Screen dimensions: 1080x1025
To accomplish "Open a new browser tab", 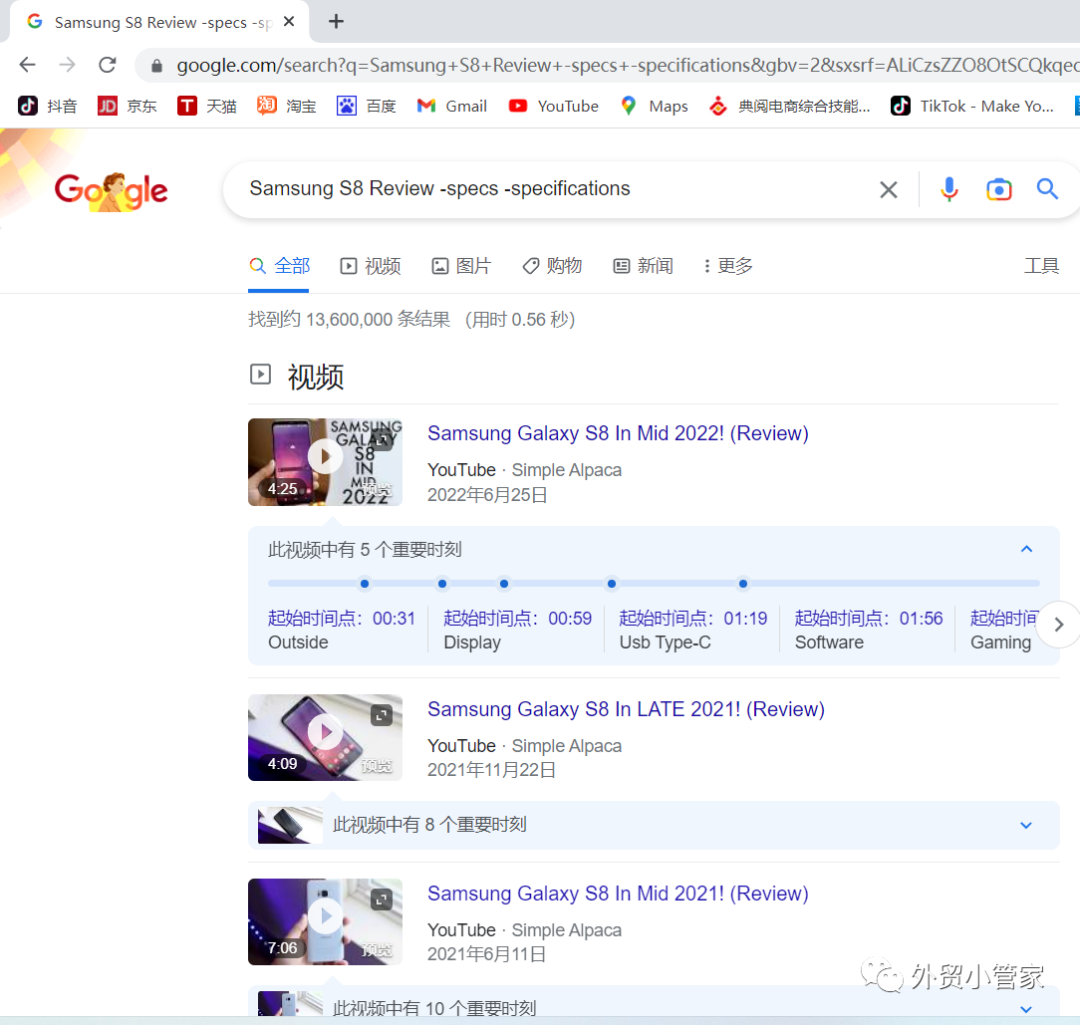I will click(x=336, y=21).
